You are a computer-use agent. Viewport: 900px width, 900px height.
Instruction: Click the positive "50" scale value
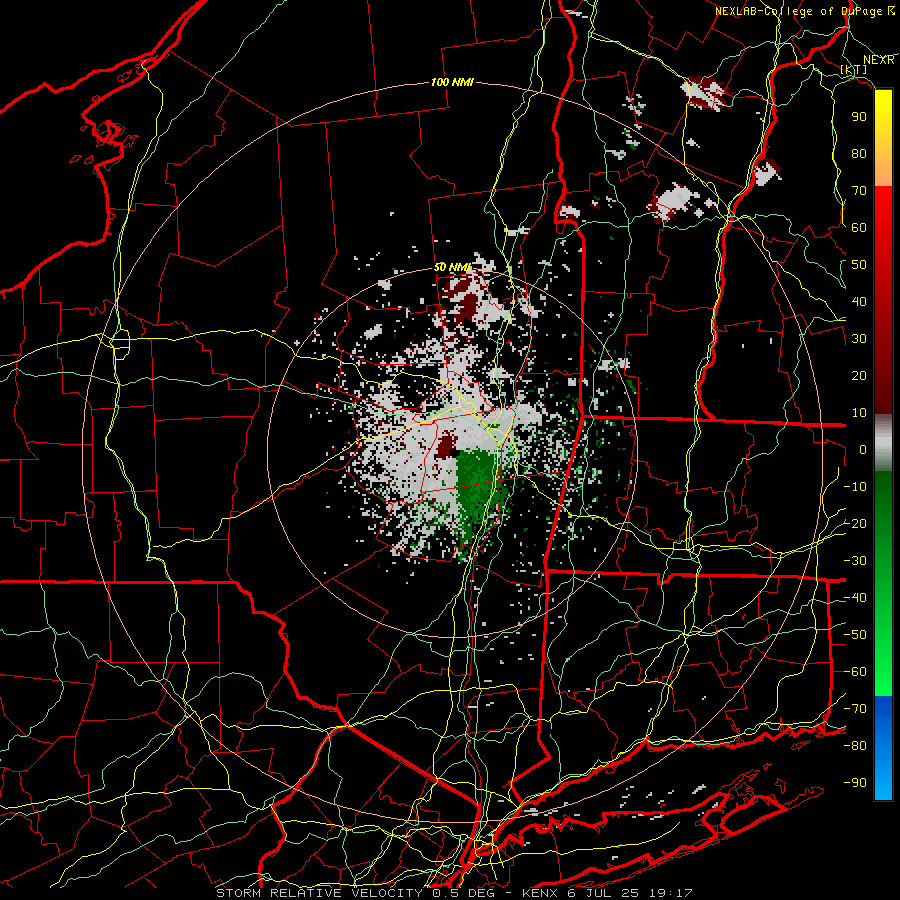pyautogui.click(x=859, y=265)
